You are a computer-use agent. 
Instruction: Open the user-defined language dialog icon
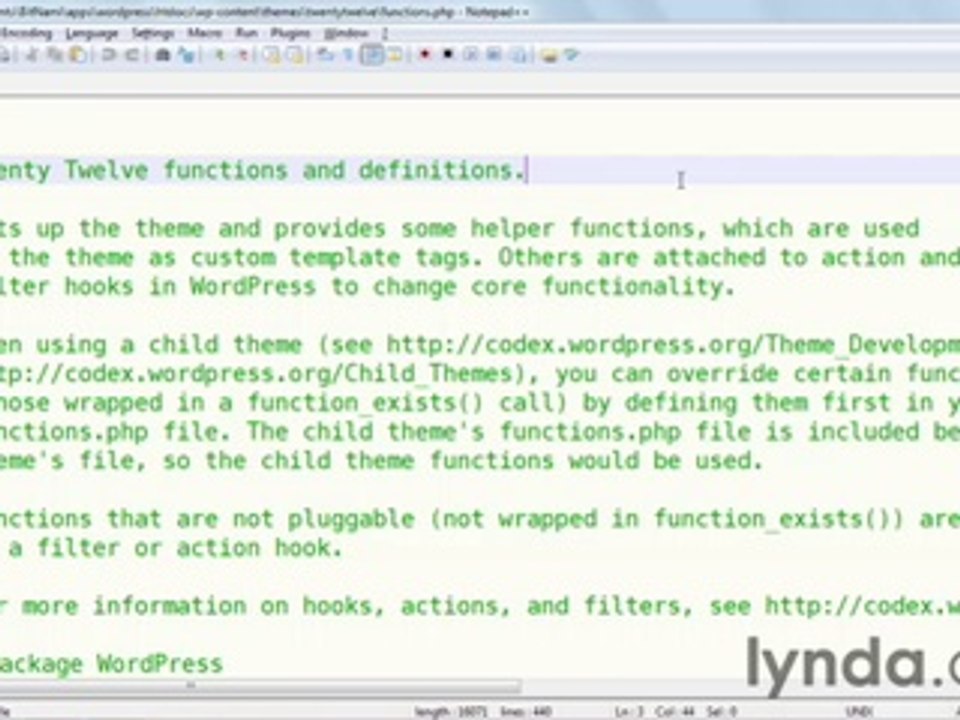395,55
